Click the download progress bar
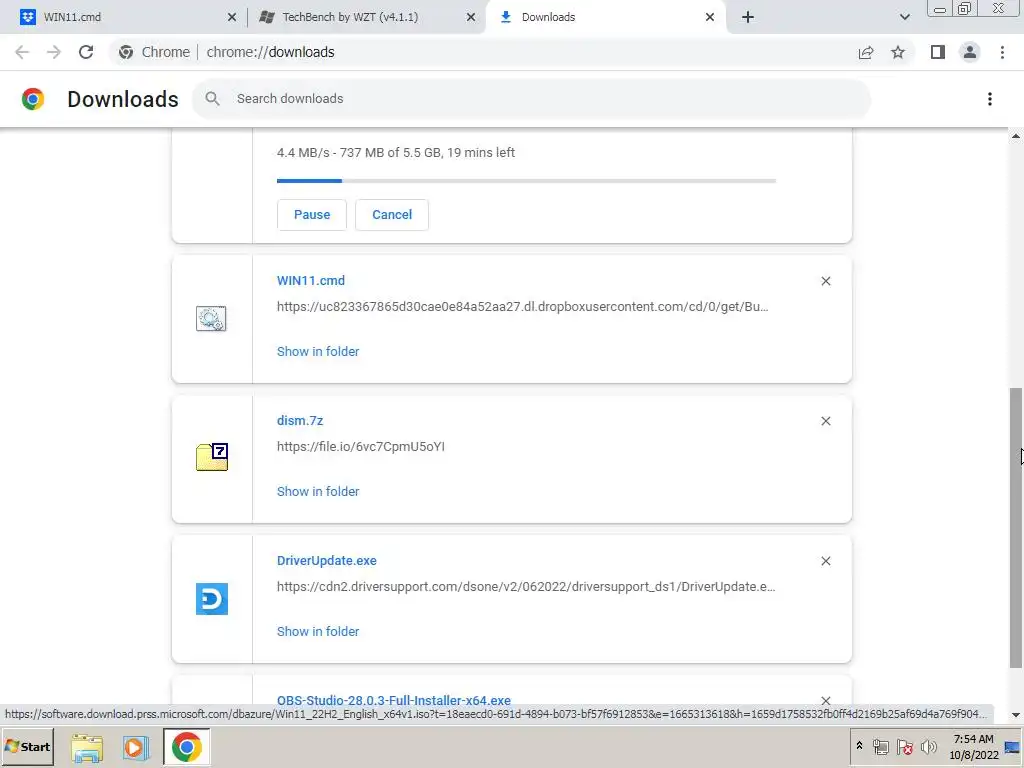 click(x=526, y=181)
